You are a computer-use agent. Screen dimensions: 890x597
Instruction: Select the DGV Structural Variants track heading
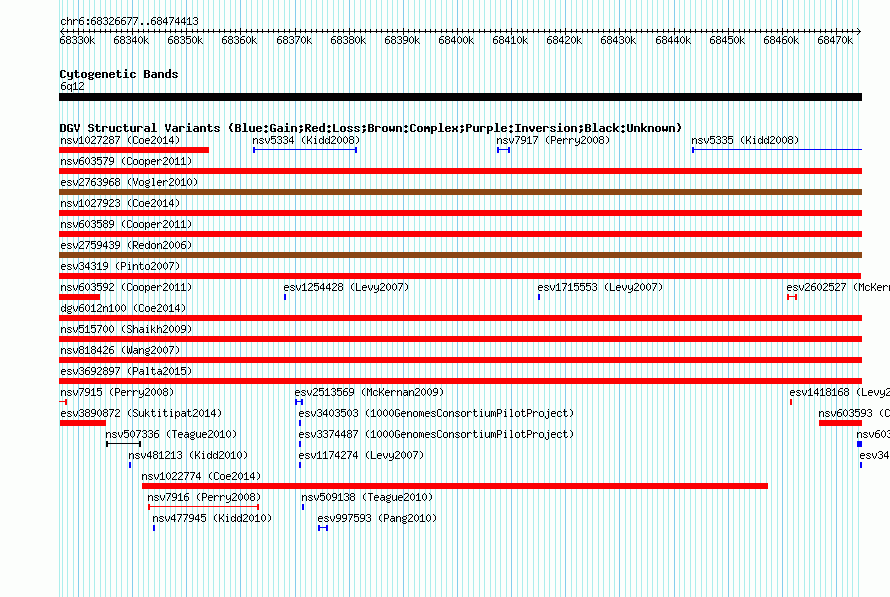point(371,128)
